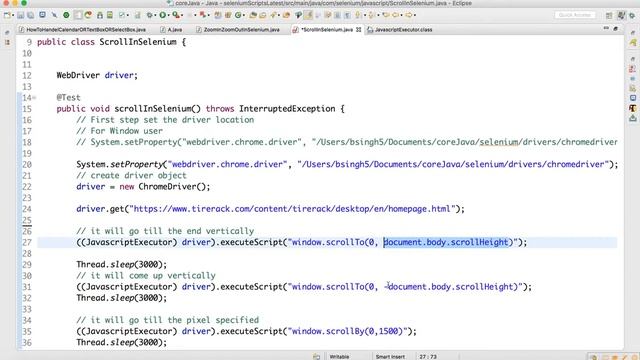
Task: Click Previous Annotation arrow icon
Action: click(371, 15)
